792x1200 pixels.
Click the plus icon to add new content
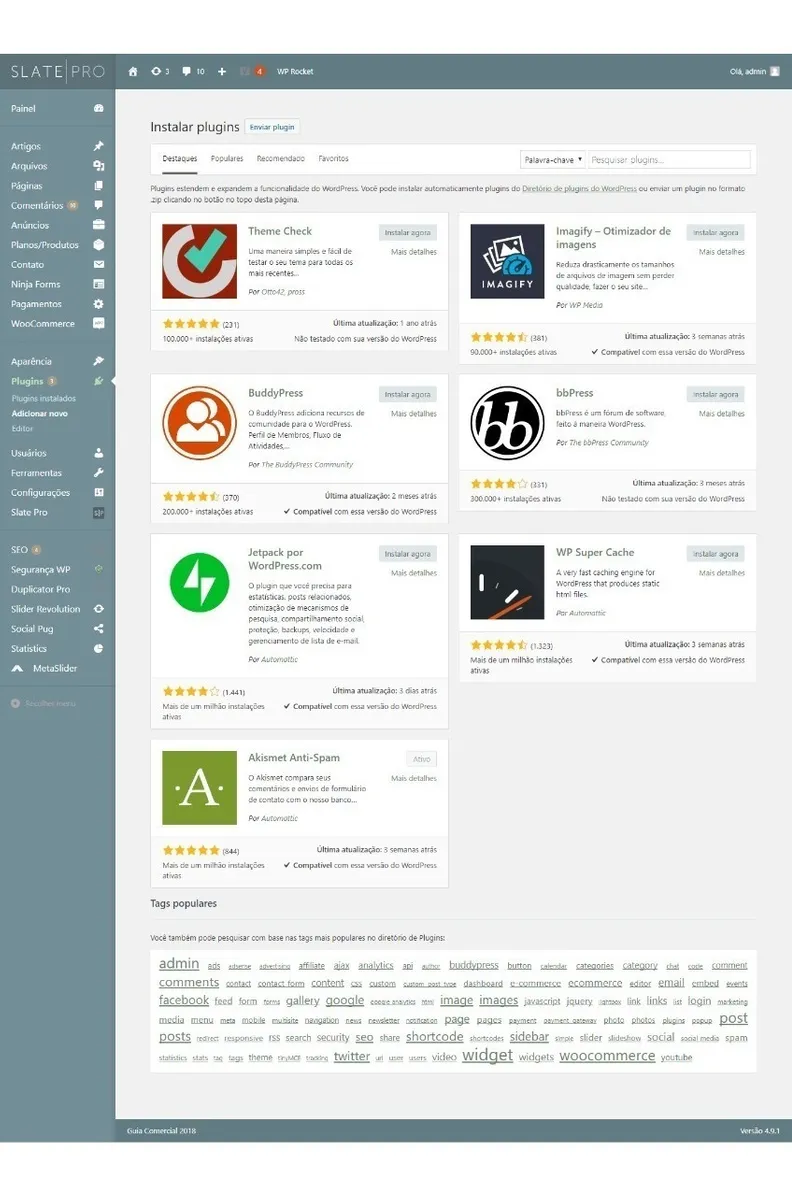tap(222, 72)
